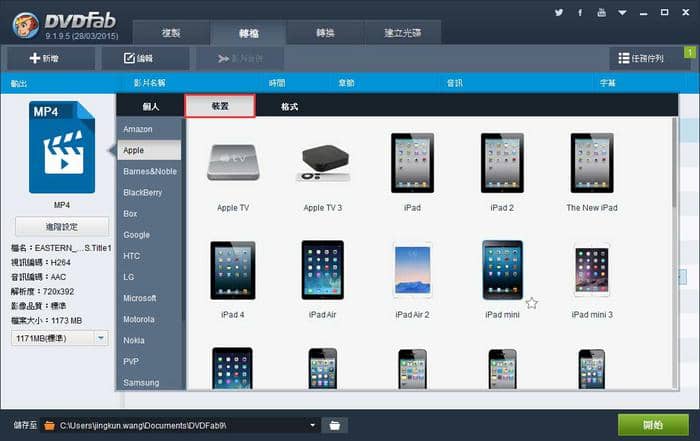Click the add (新增) button with plus icon
700x441 pixels.
(x=51, y=58)
